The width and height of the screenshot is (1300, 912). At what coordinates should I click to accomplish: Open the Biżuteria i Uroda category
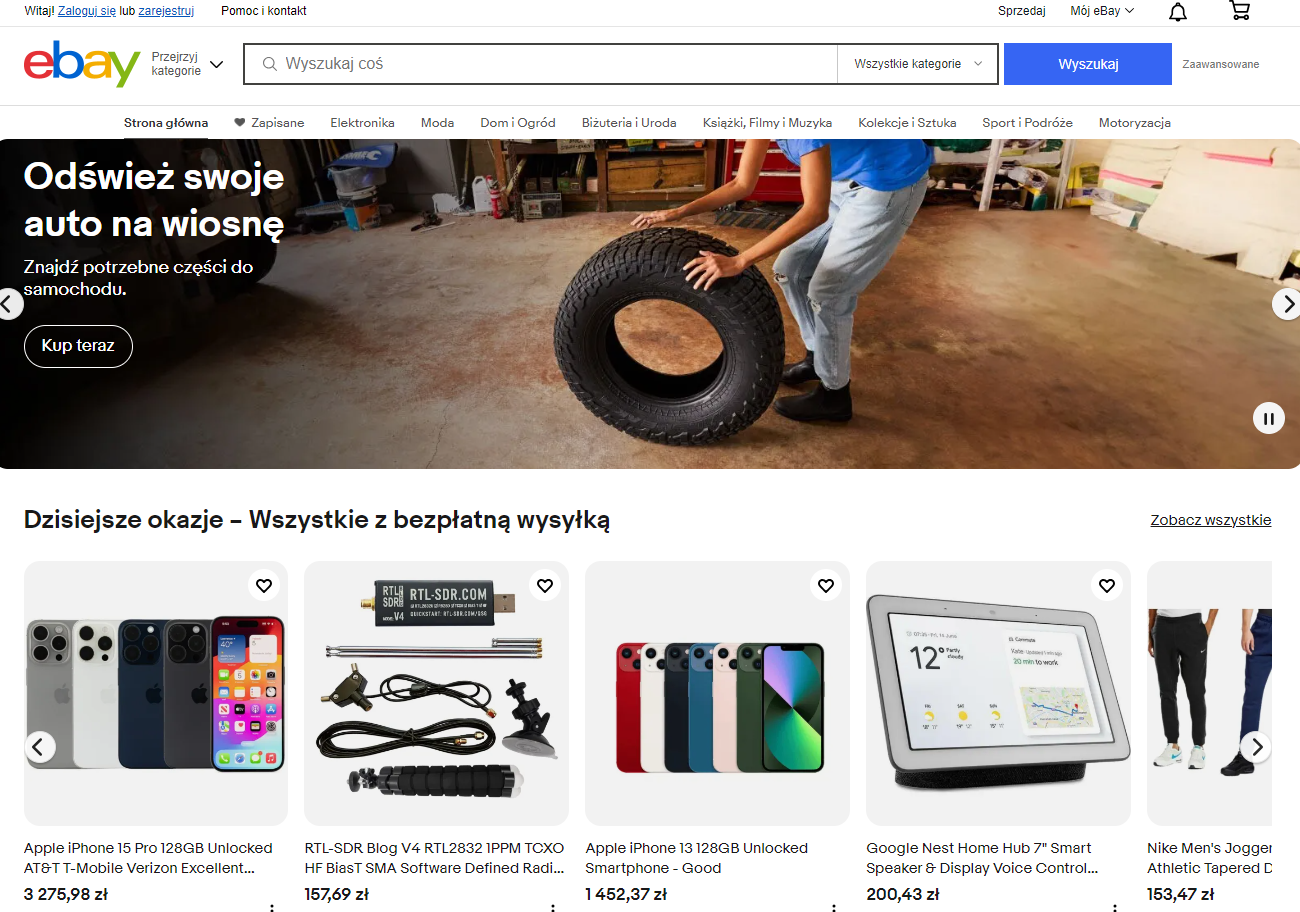click(629, 123)
